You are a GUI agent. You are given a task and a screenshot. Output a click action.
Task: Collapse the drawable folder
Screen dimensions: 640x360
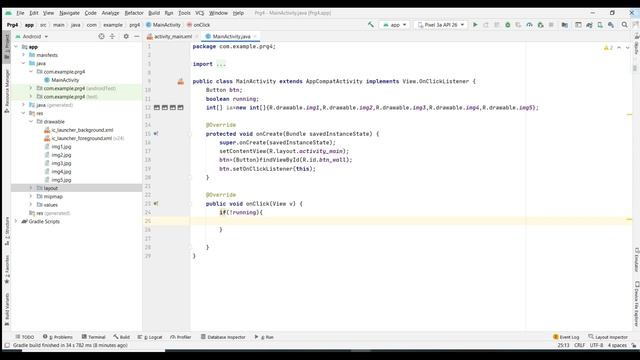click(31, 122)
